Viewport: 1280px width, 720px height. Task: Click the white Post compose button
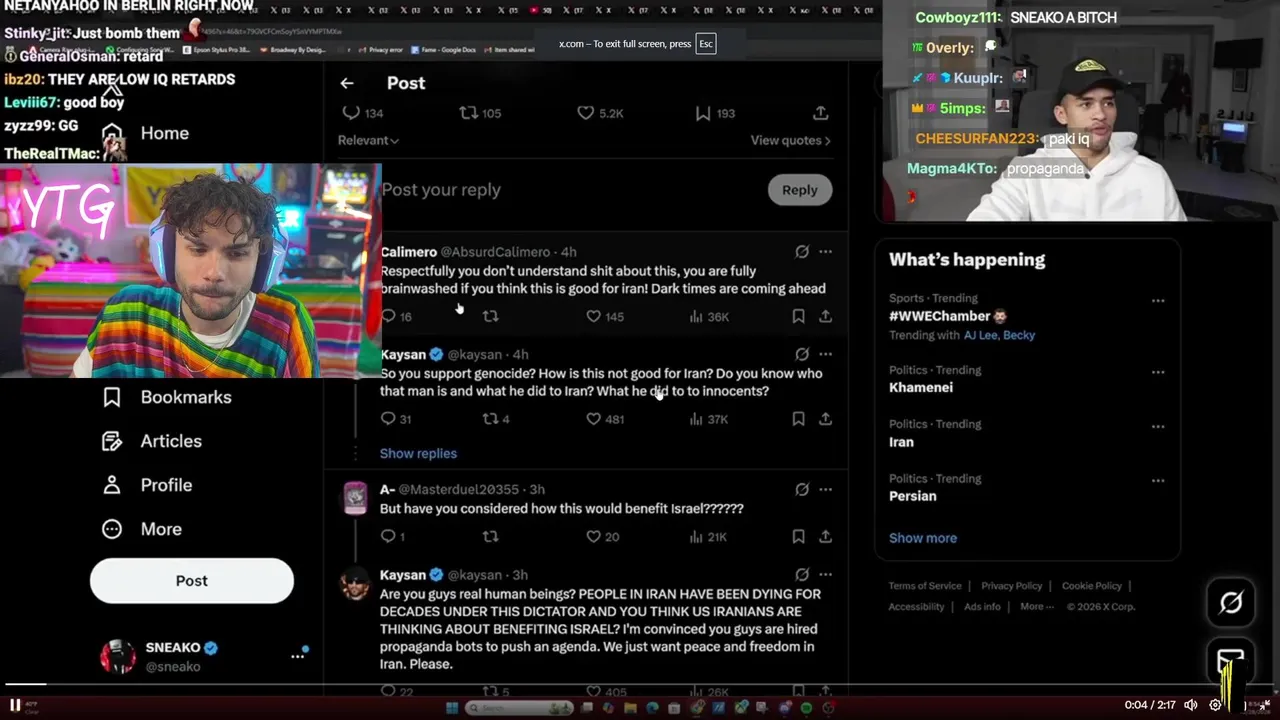192,581
